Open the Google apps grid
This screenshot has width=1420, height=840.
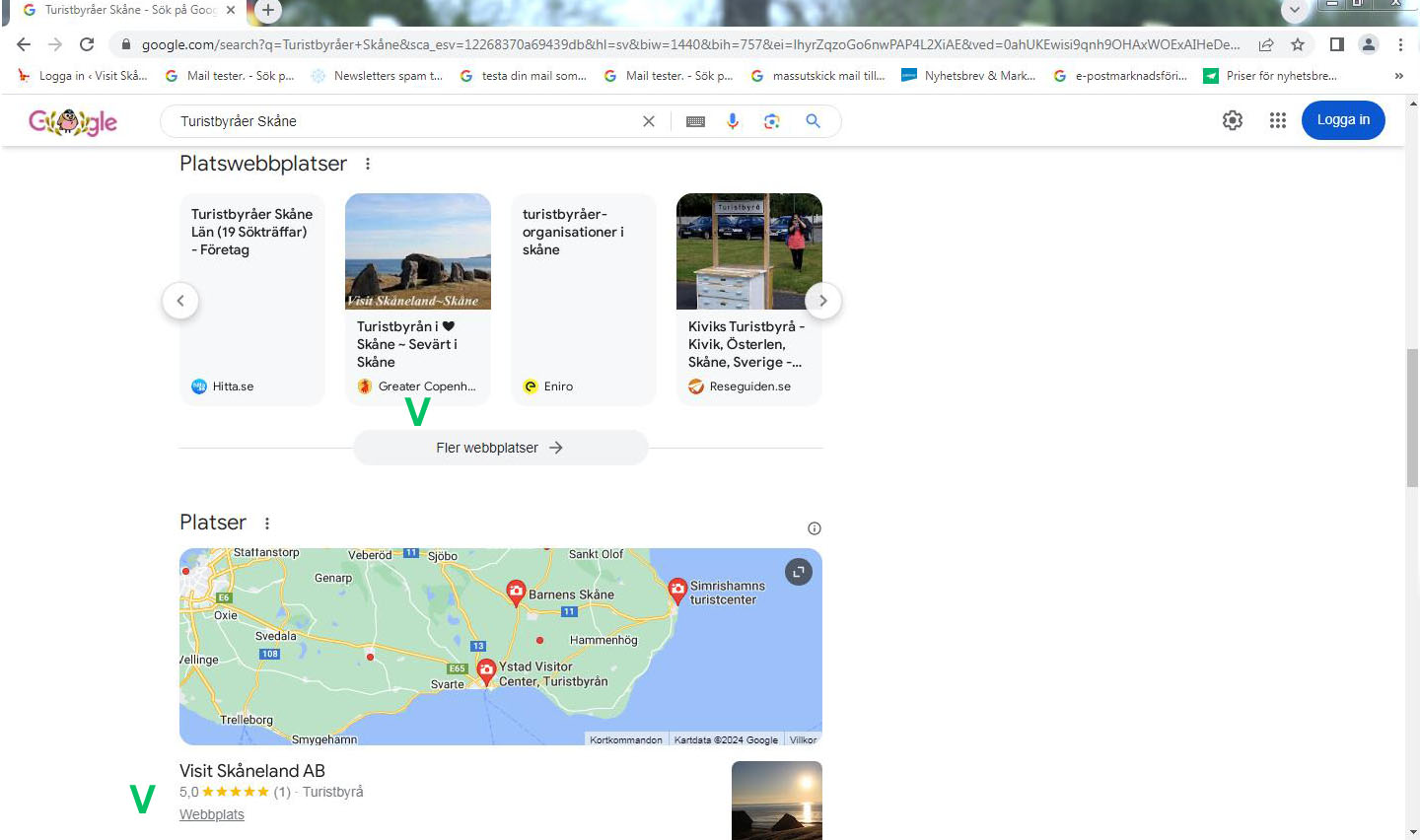[x=1278, y=120]
